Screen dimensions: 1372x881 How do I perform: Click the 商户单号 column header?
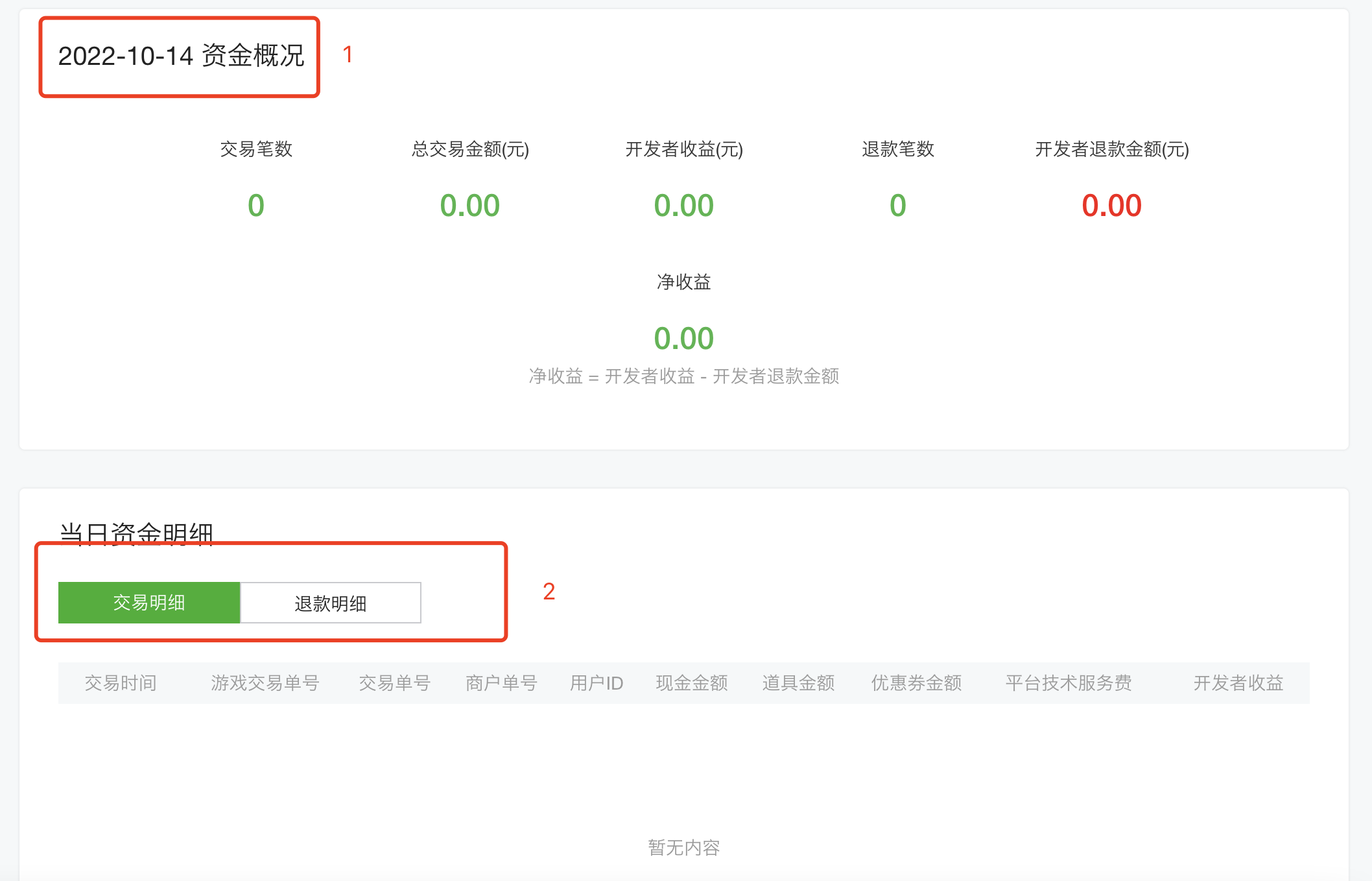[501, 683]
